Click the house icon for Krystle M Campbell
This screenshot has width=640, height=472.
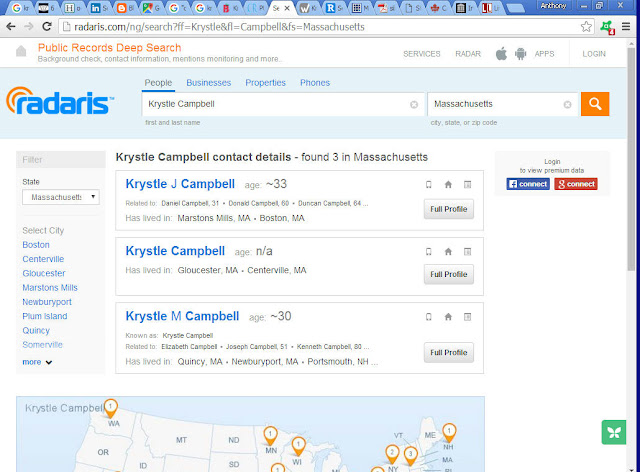coord(448,316)
